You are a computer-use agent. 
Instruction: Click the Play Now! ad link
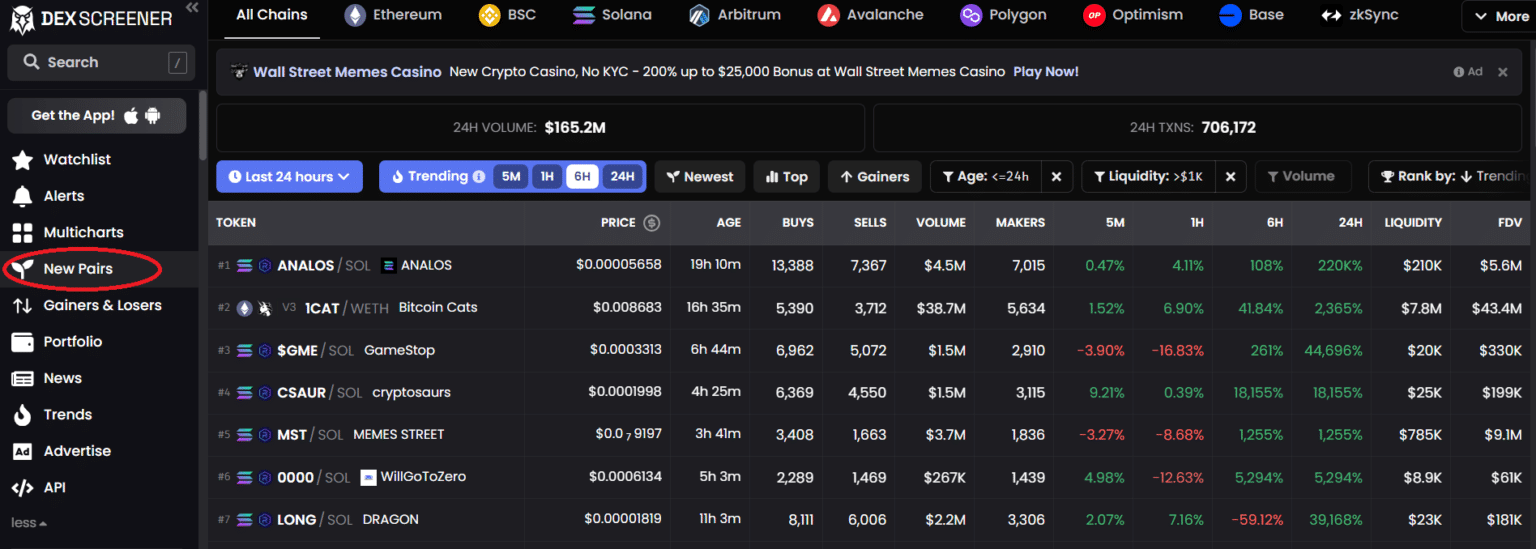(x=1046, y=72)
